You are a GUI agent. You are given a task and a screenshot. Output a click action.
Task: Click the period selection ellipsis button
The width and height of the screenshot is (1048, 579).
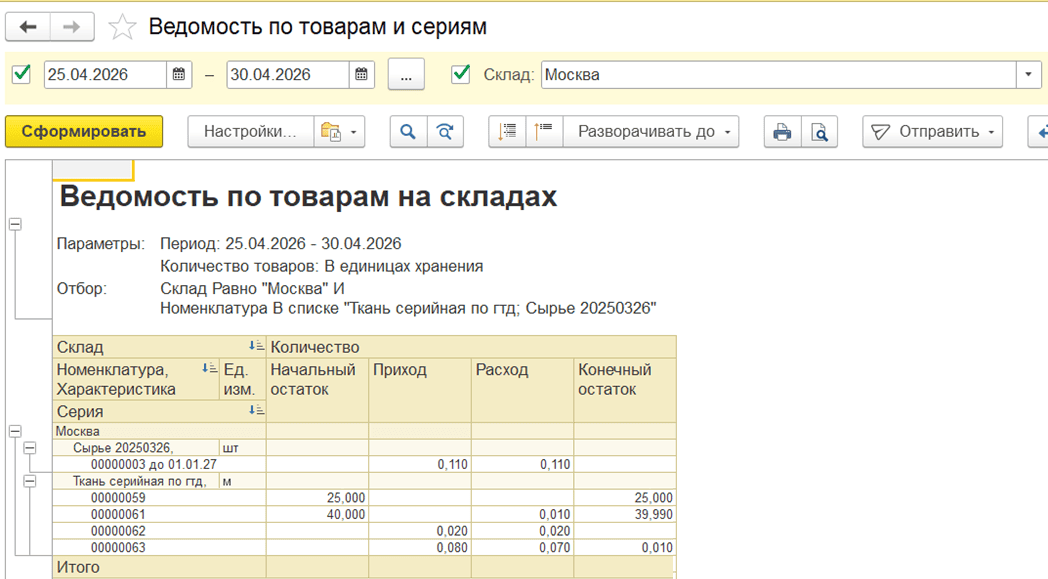coord(406,74)
